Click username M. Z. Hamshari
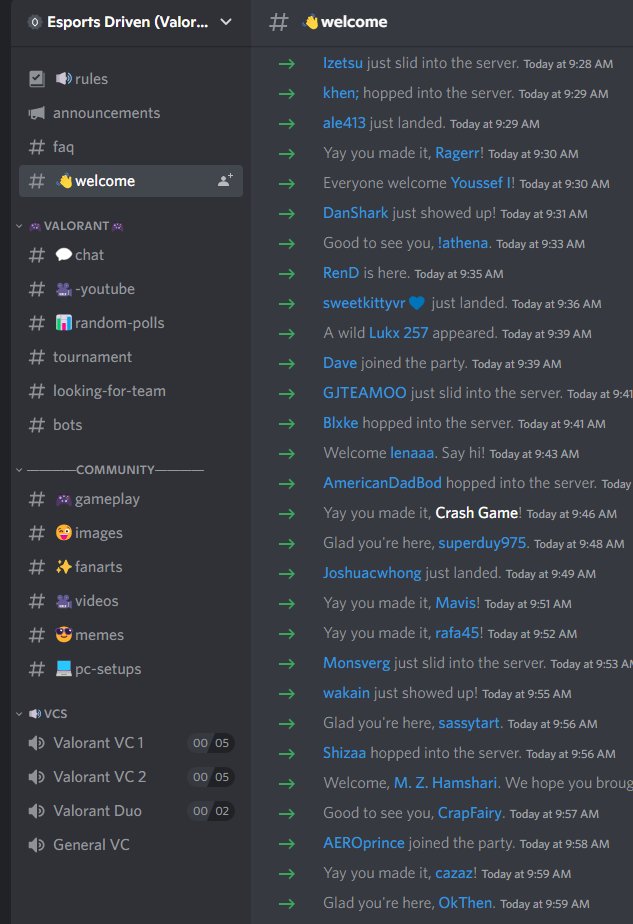This screenshot has width=633, height=924. click(x=446, y=783)
